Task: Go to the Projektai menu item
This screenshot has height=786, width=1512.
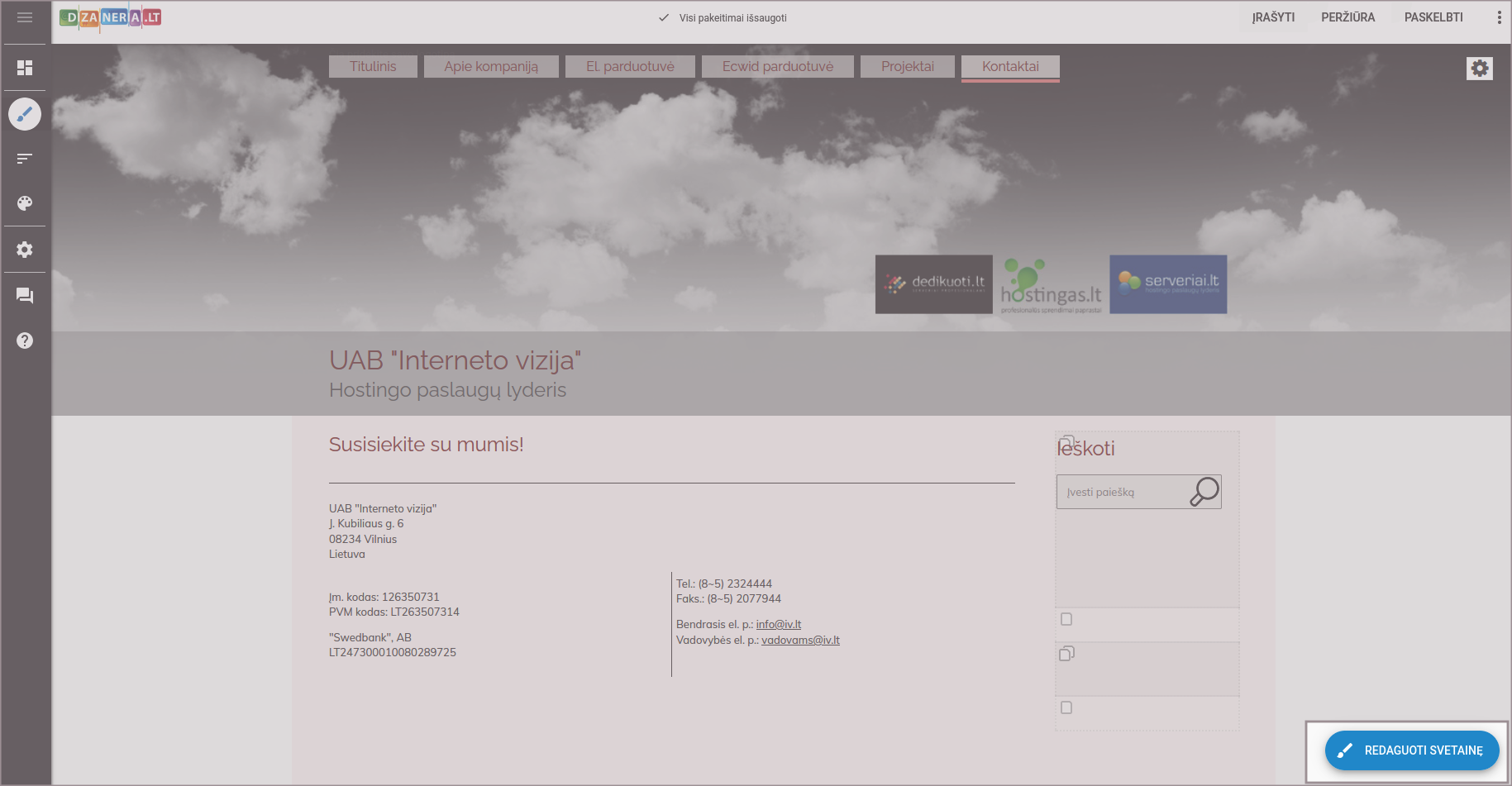Action: coord(907,66)
